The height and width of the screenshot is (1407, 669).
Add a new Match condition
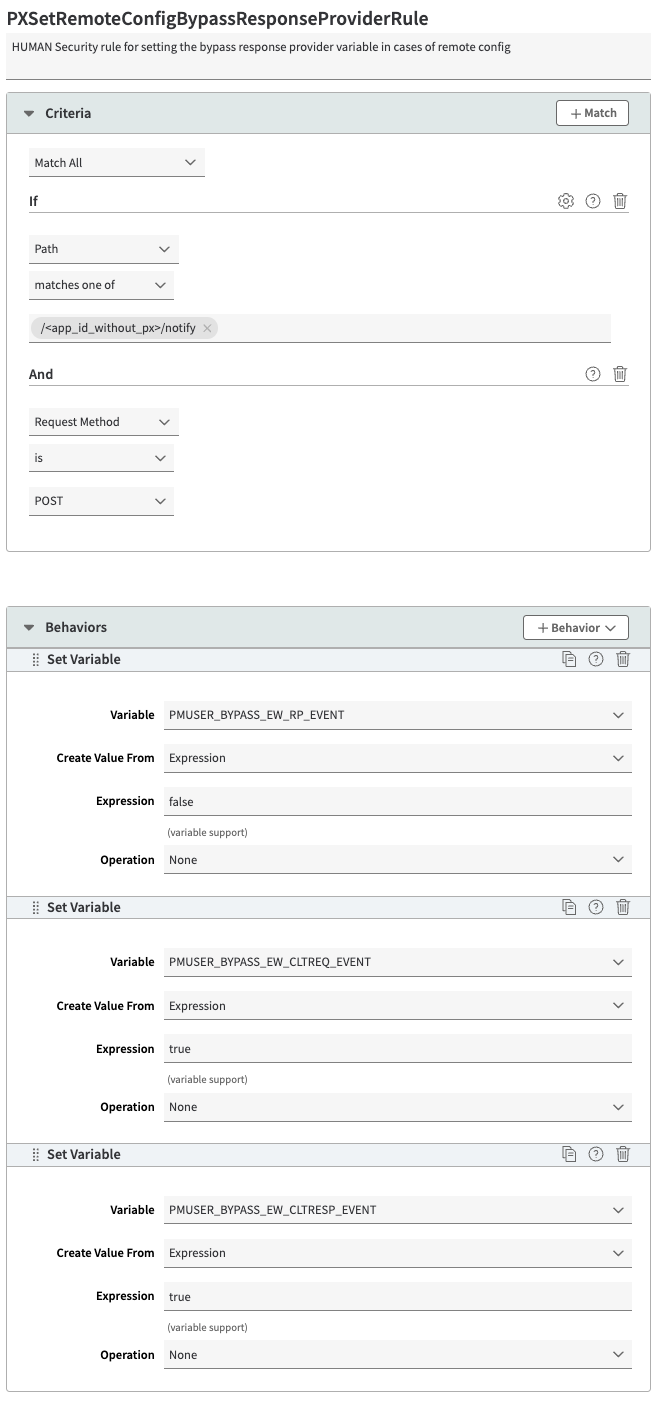[x=593, y=113]
